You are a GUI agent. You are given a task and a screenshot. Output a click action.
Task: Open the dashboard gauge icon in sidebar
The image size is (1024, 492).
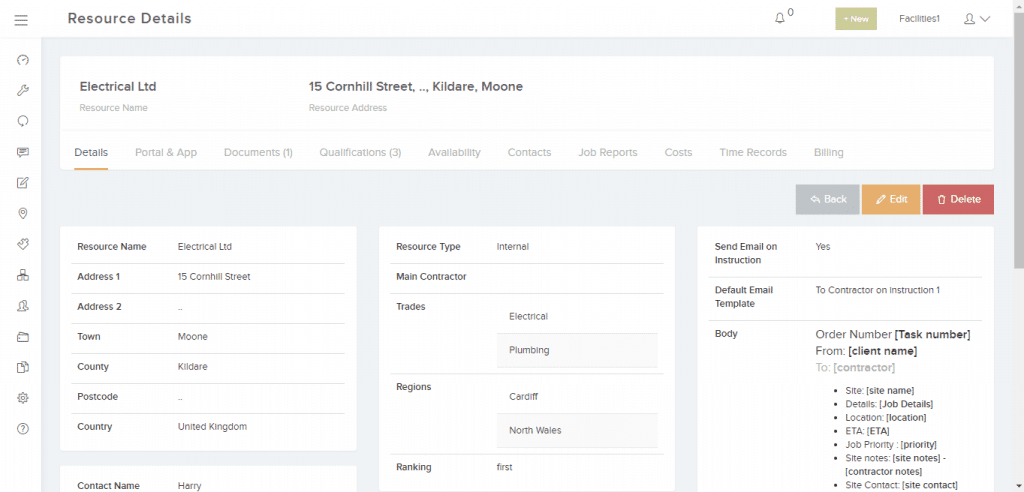tap(22, 60)
